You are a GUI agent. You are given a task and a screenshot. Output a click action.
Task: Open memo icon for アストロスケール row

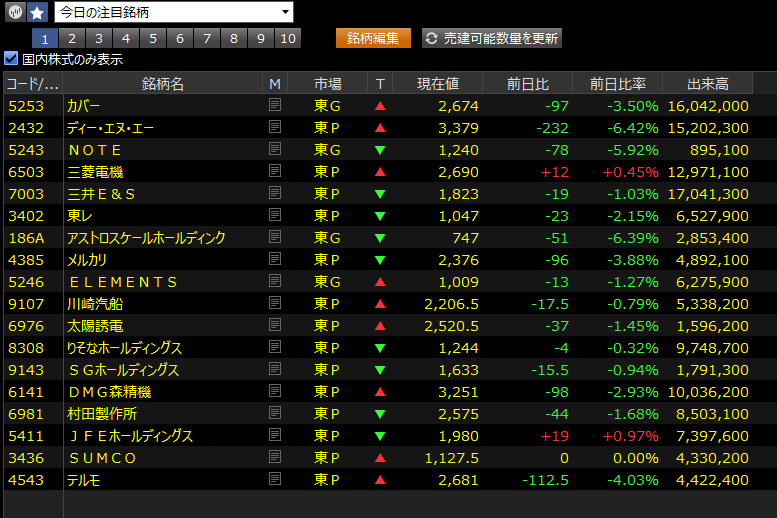tap(275, 237)
